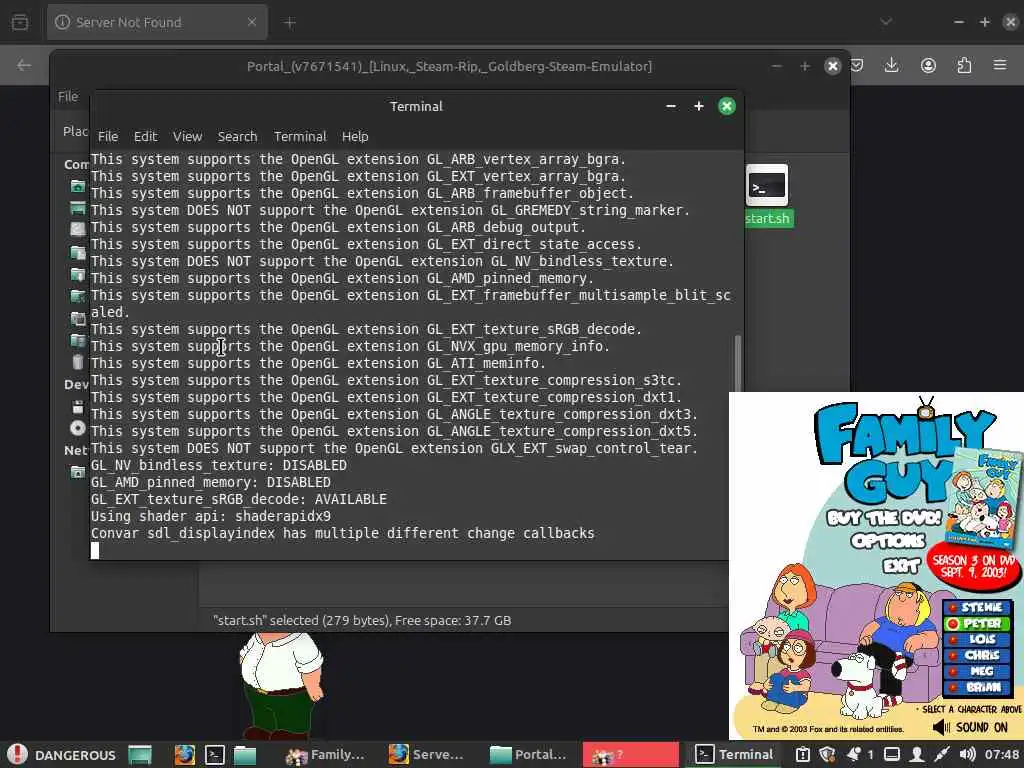Select Peter in the character list
This screenshot has width=1024, height=768.
977,623
